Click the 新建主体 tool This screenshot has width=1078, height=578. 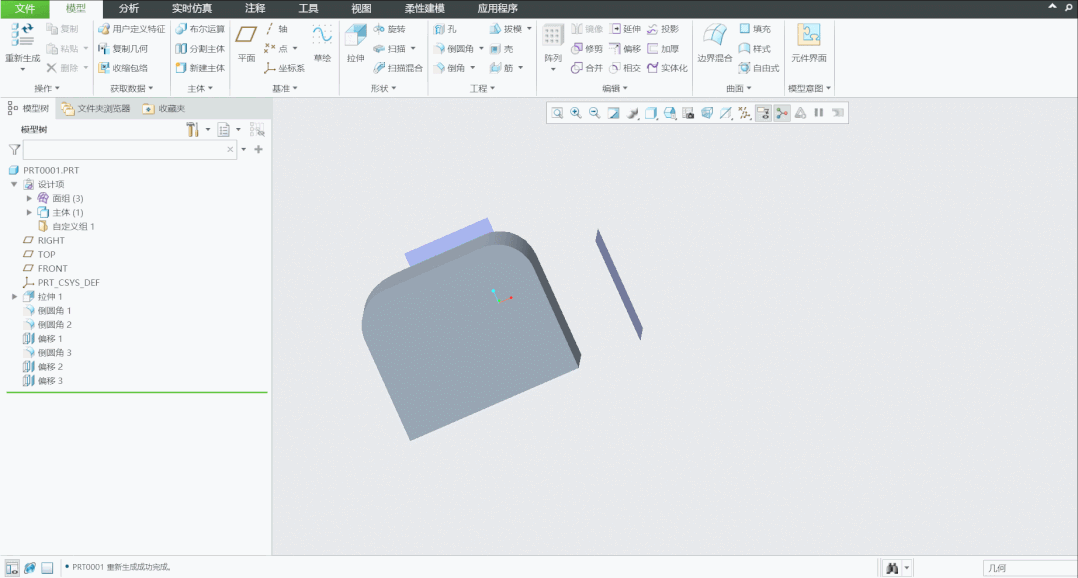(x=200, y=67)
